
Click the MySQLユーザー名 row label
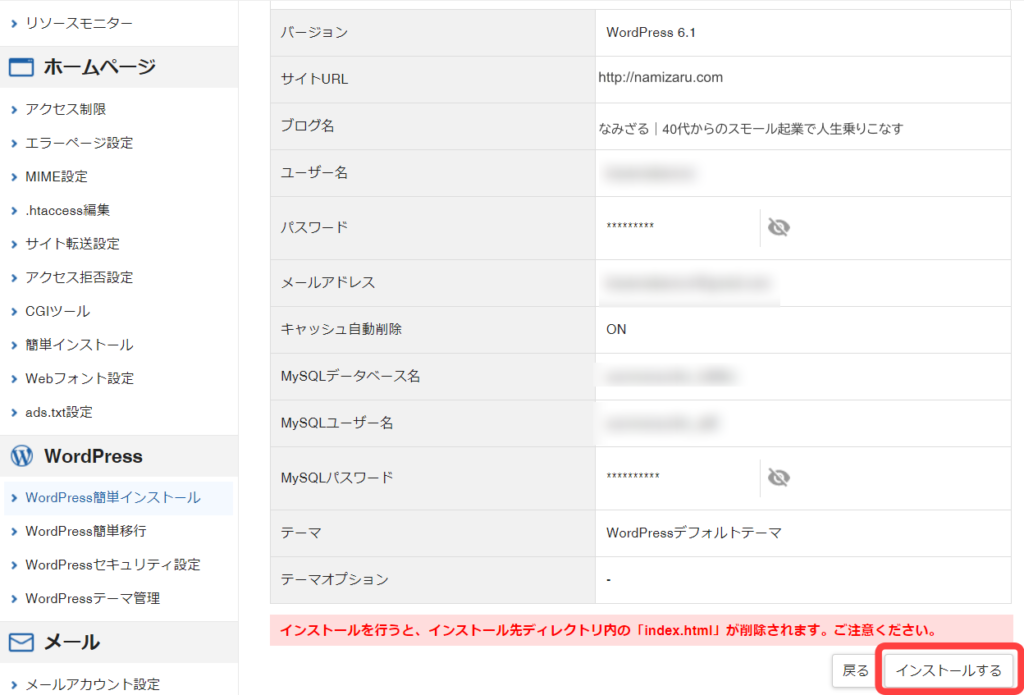coord(336,423)
